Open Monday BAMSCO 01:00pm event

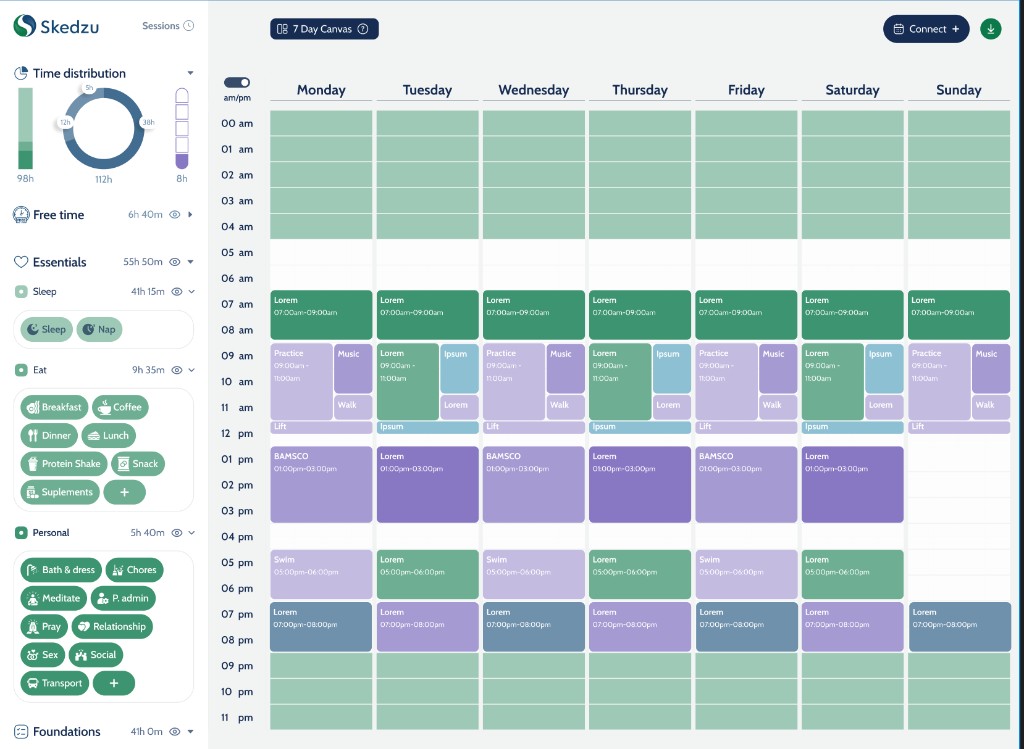[321, 485]
